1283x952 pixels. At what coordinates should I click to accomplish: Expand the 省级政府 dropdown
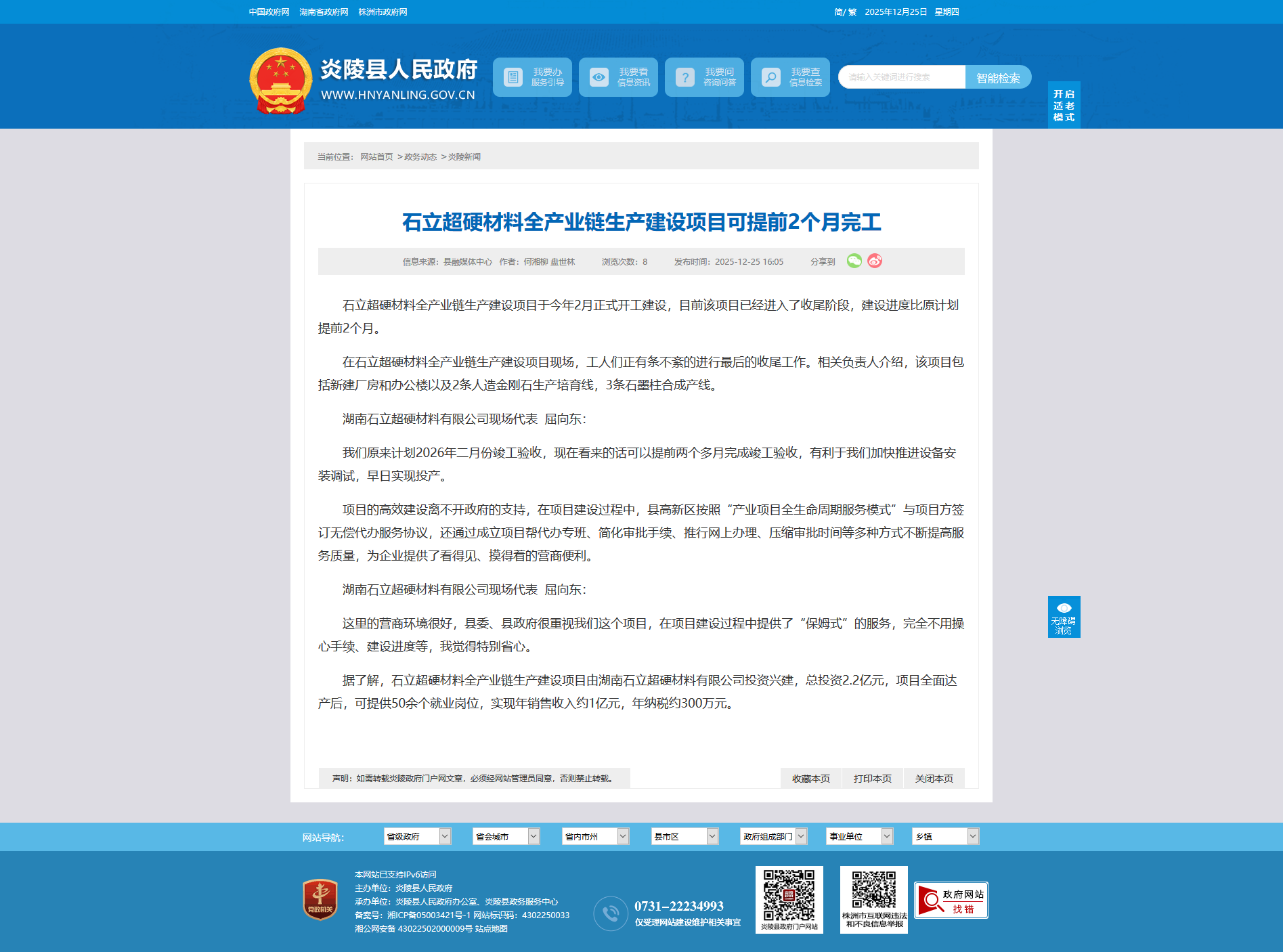(417, 837)
